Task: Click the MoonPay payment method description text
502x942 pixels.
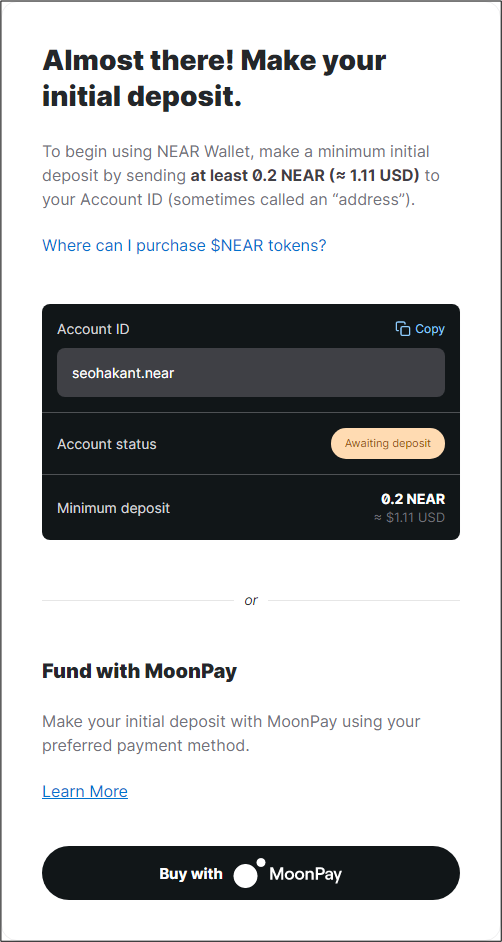Action: [231, 734]
